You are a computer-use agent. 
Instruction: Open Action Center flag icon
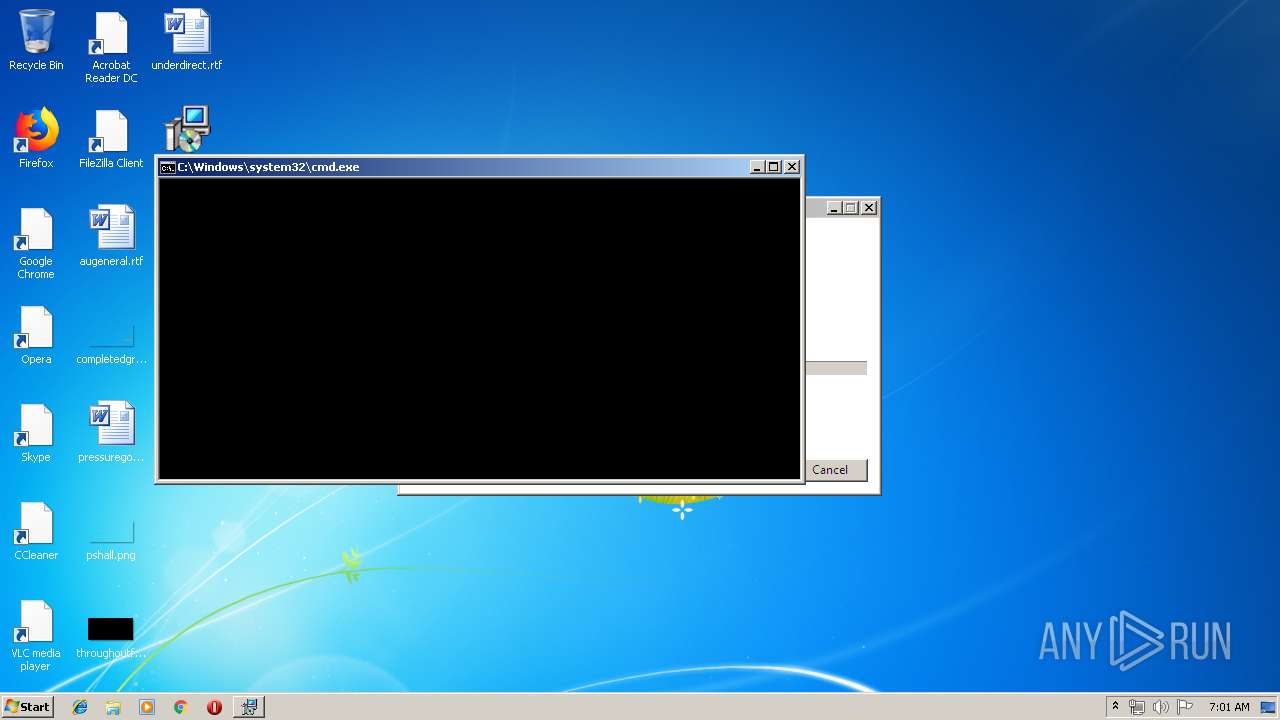(1185, 707)
